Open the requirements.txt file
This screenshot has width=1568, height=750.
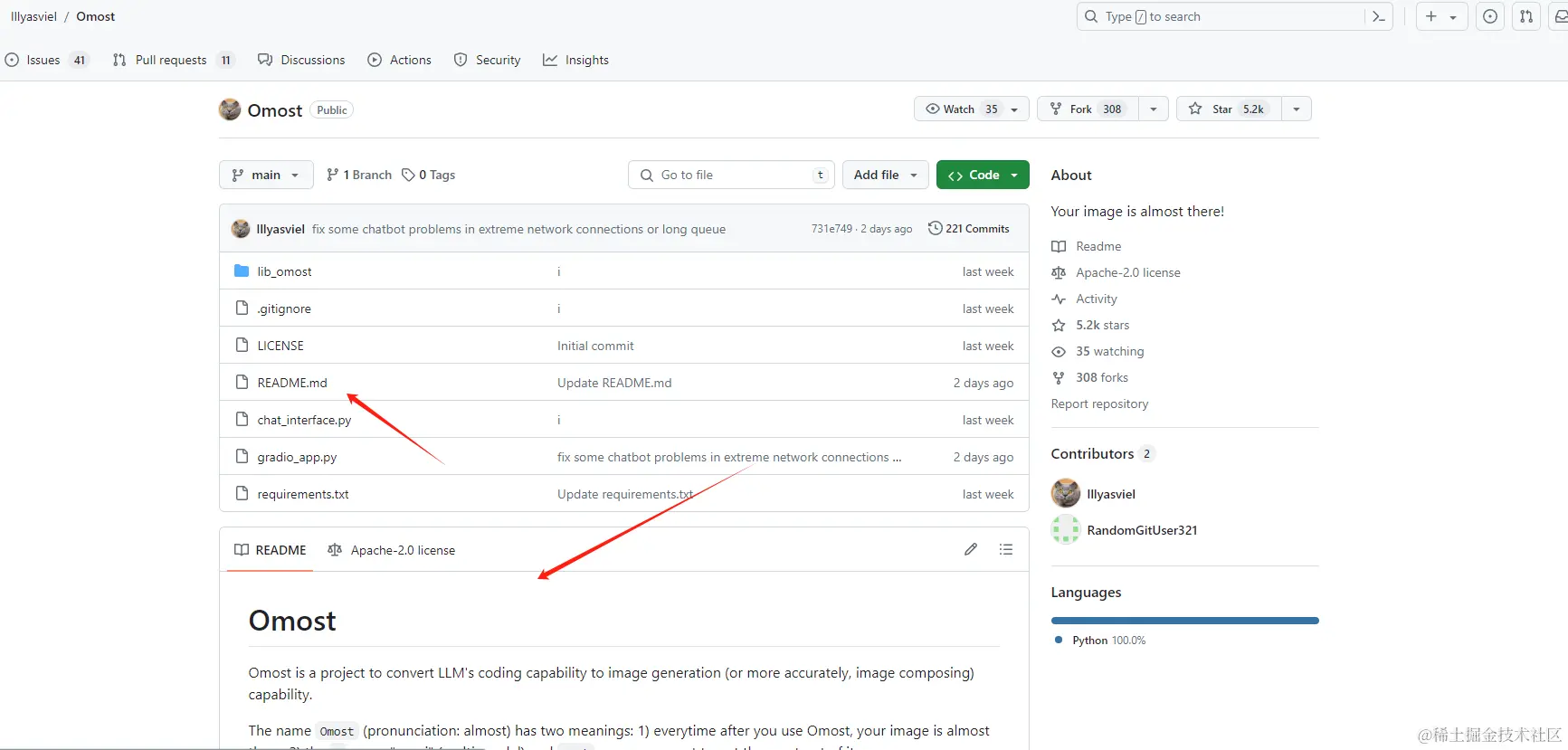click(x=303, y=494)
